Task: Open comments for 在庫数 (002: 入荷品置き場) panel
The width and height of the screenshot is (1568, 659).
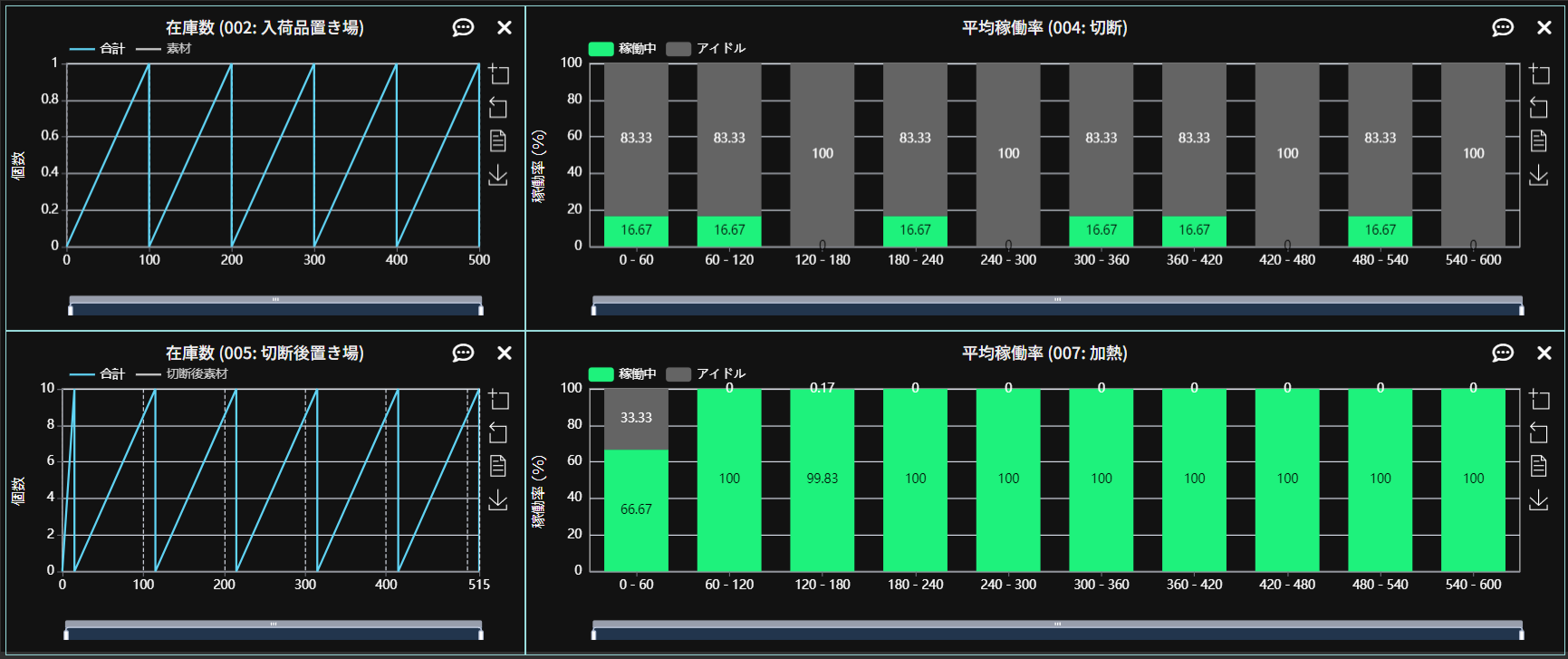Action: pos(463,27)
